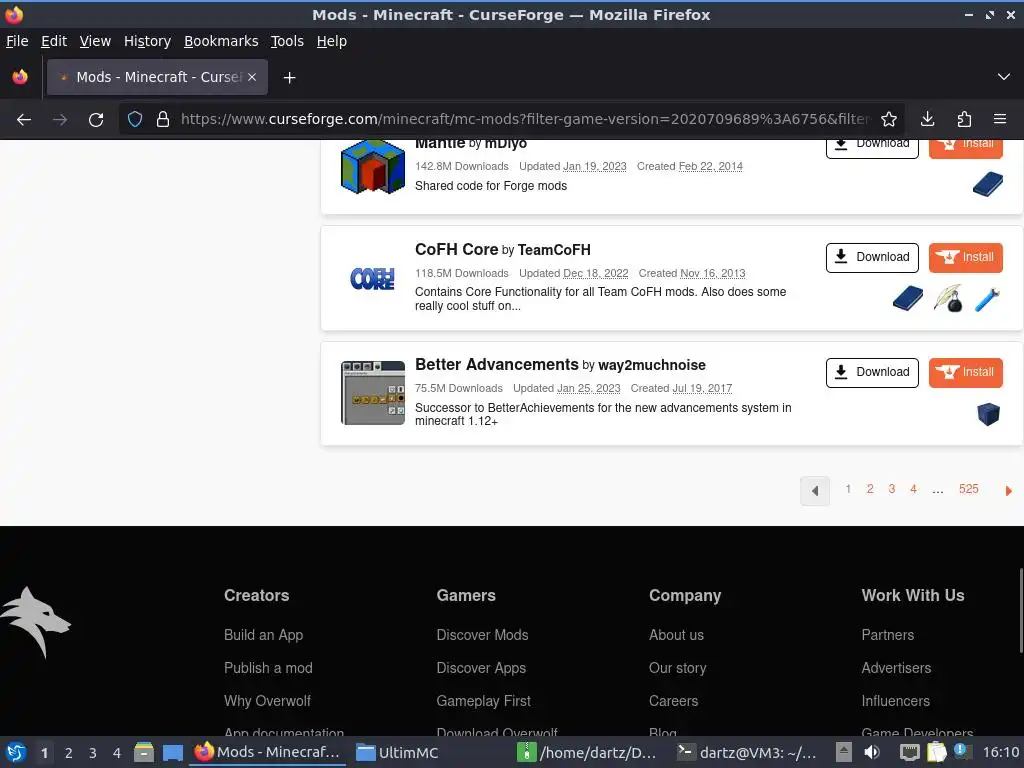The height and width of the screenshot is (768, 1024).
Task: Open the taskbar start menu icon
Action: click(x=16, y=752)
